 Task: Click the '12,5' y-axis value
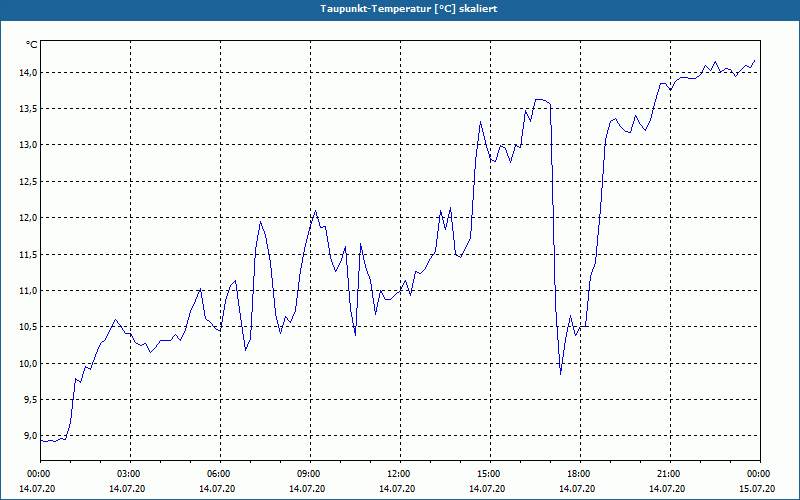[x=29, y=182]
